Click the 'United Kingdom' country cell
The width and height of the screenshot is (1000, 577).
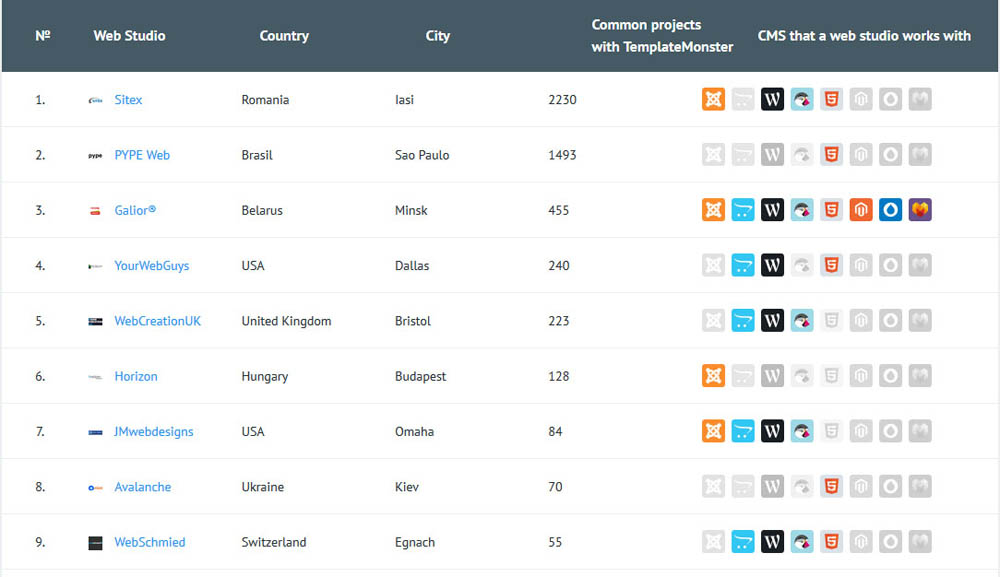pyautogui.click(x=286, y=321)
